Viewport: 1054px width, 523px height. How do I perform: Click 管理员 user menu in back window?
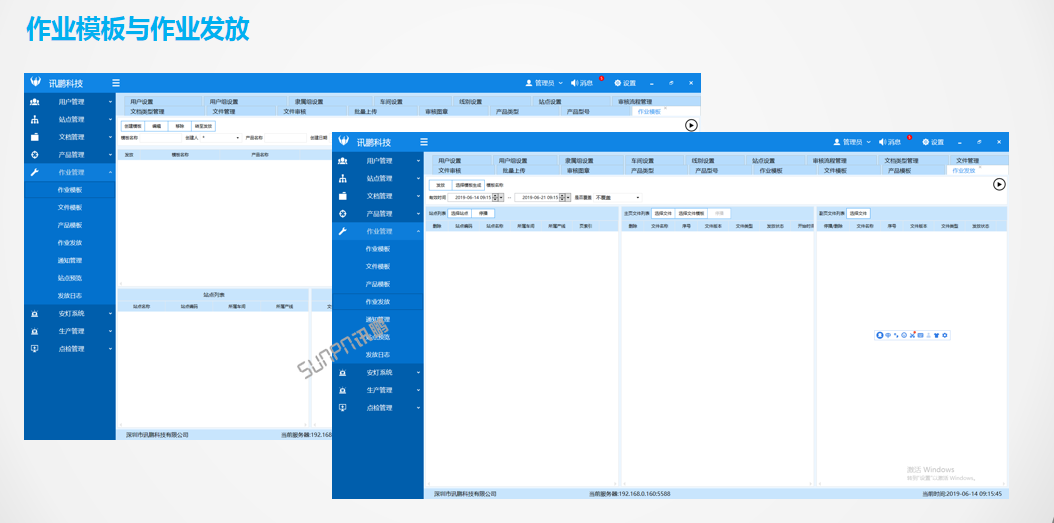coord(544,83)
